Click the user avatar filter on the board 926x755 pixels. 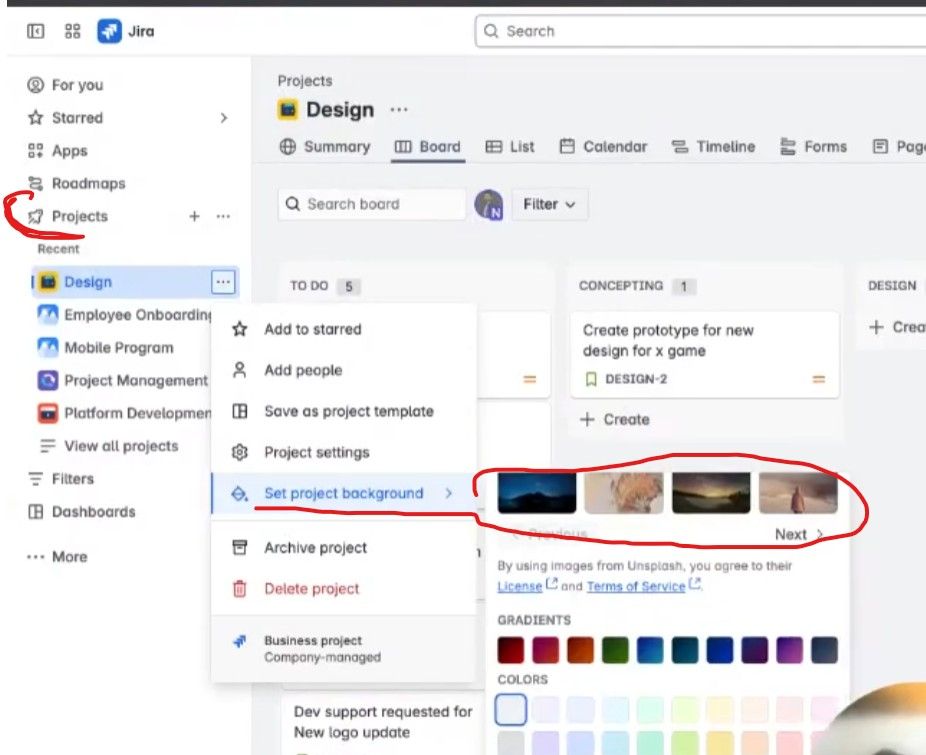pyautogui.click(x=488, y=204)
